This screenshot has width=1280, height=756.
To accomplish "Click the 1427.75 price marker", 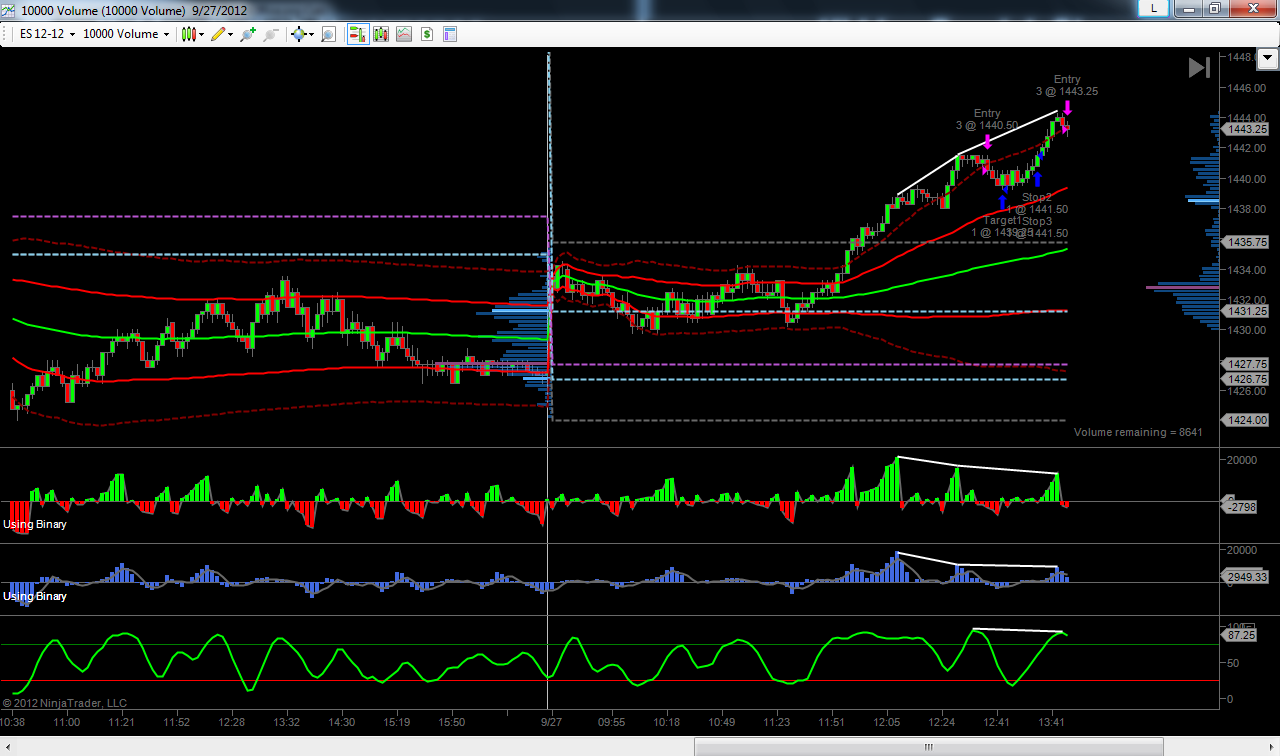I will tap(1246, 364).
